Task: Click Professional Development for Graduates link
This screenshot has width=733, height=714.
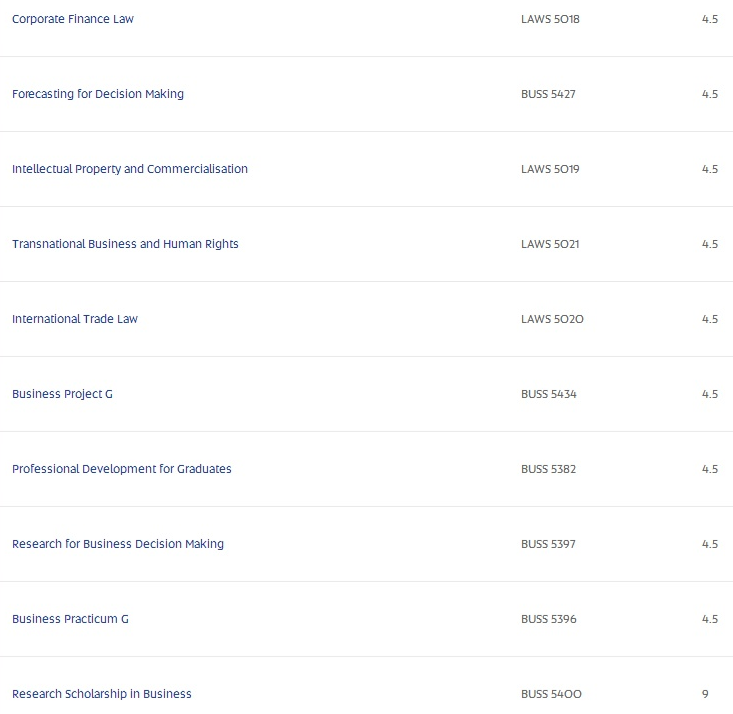Action: pyautogui.click(x=122, y=469)
